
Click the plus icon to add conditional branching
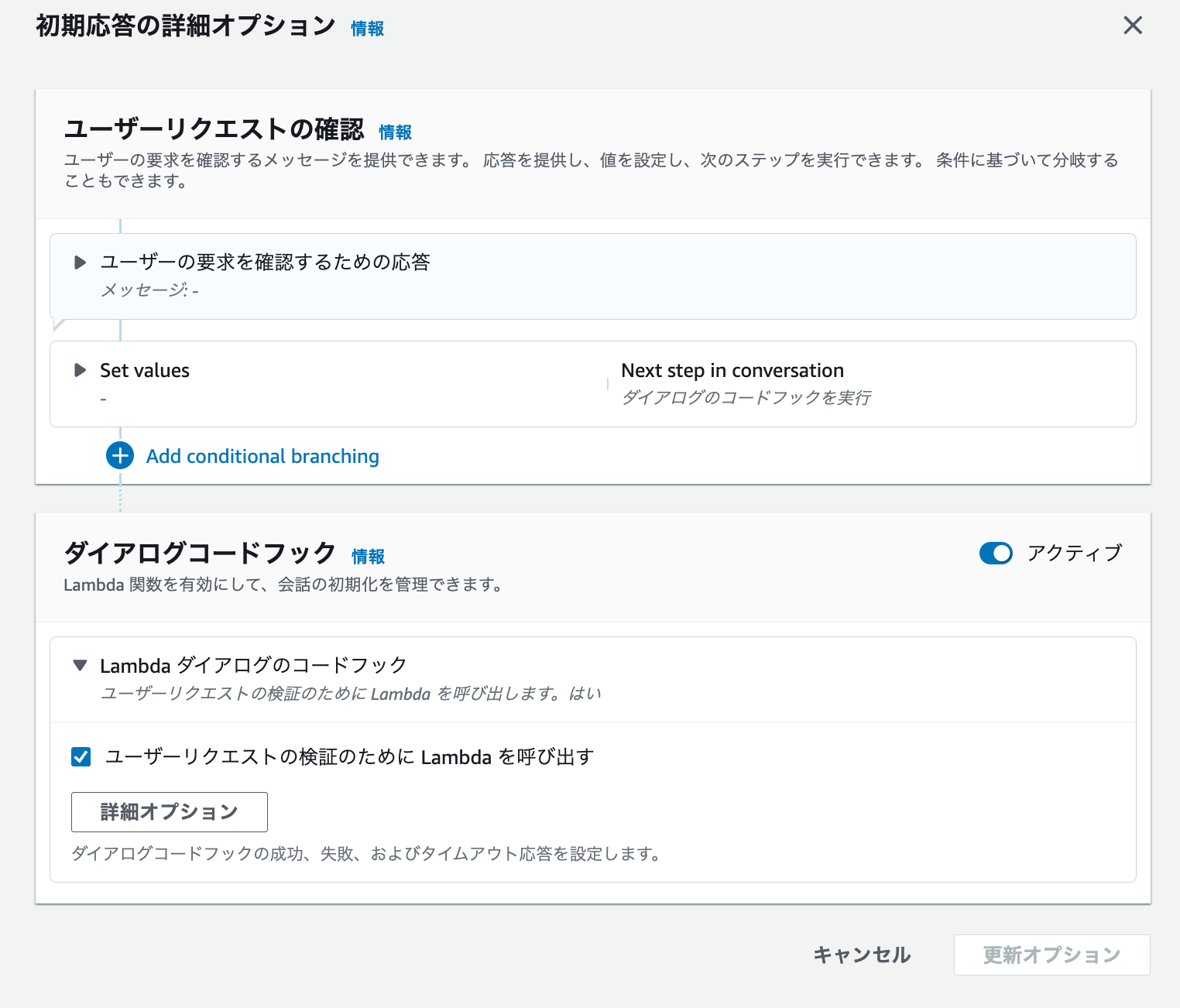click(x=118, y=455)
